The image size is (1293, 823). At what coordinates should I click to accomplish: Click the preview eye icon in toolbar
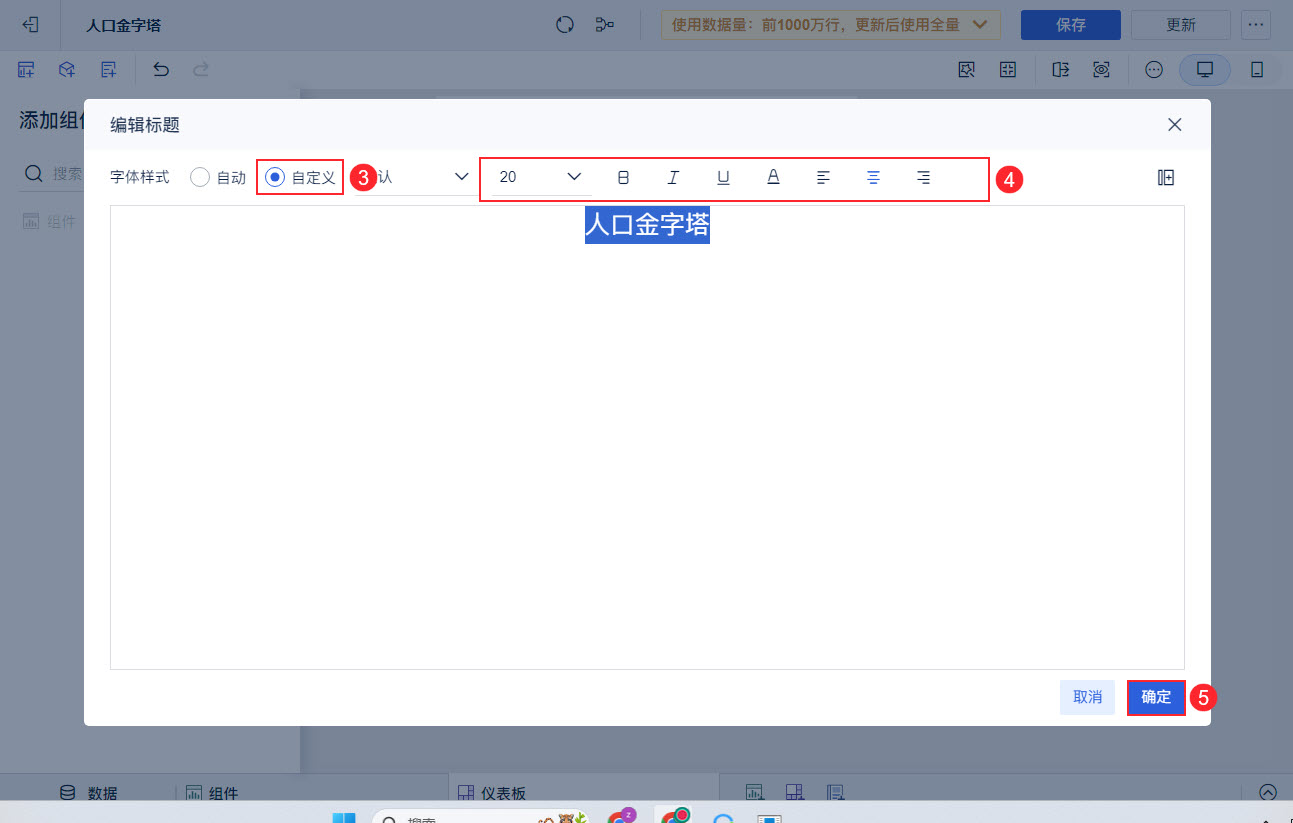pyautogui.click(x=1101, y=70)
